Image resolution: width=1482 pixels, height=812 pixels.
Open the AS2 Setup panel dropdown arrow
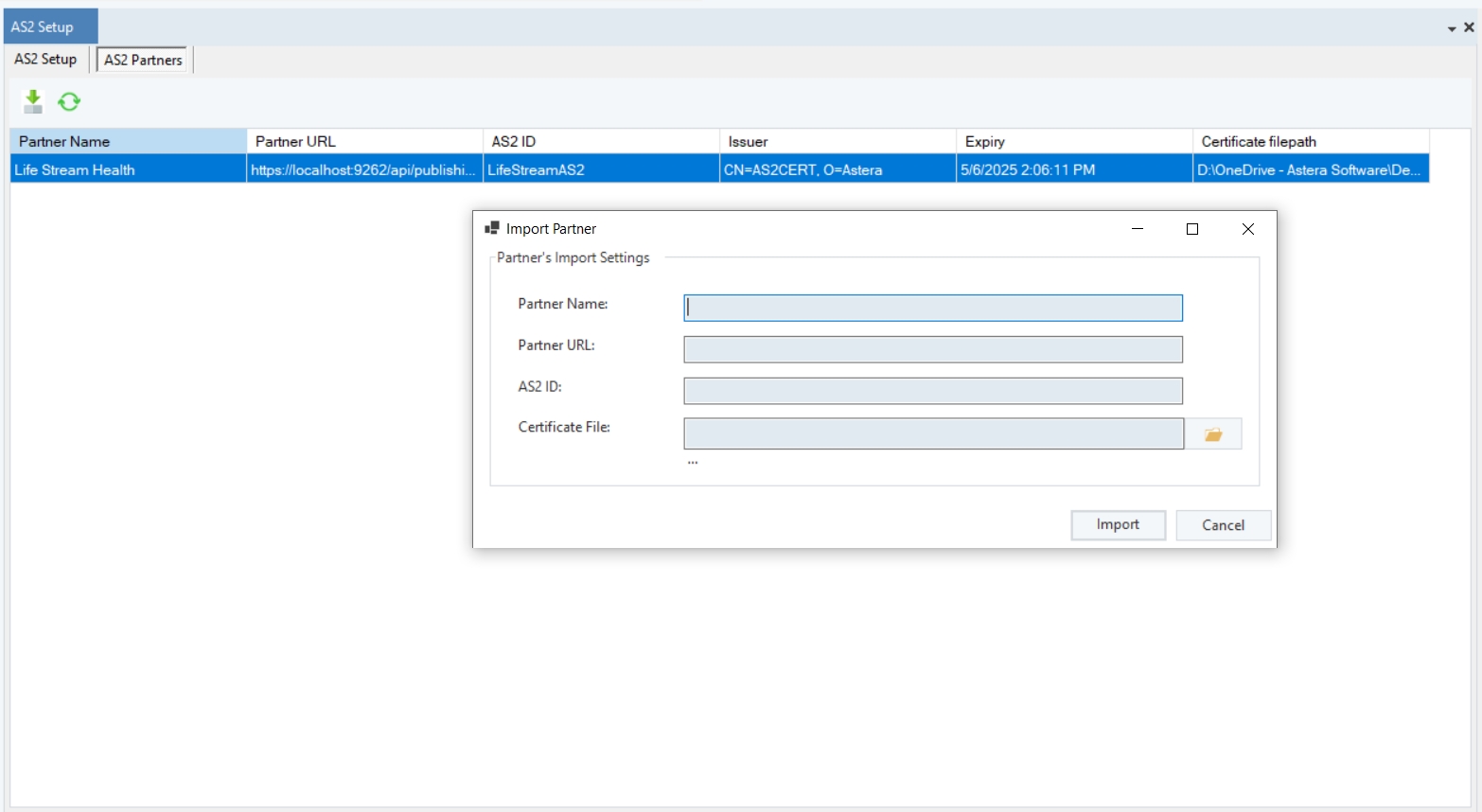[x=1452, y=28]
